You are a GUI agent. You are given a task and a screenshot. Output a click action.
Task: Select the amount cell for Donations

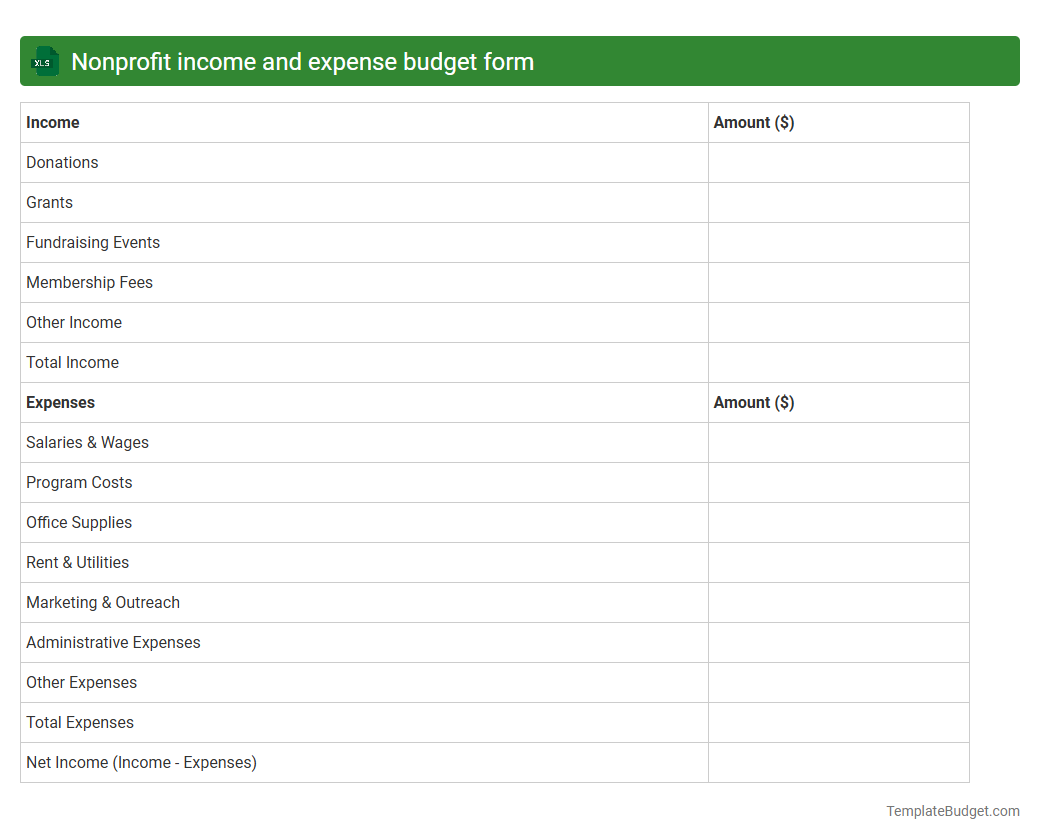tap(838, 162)
